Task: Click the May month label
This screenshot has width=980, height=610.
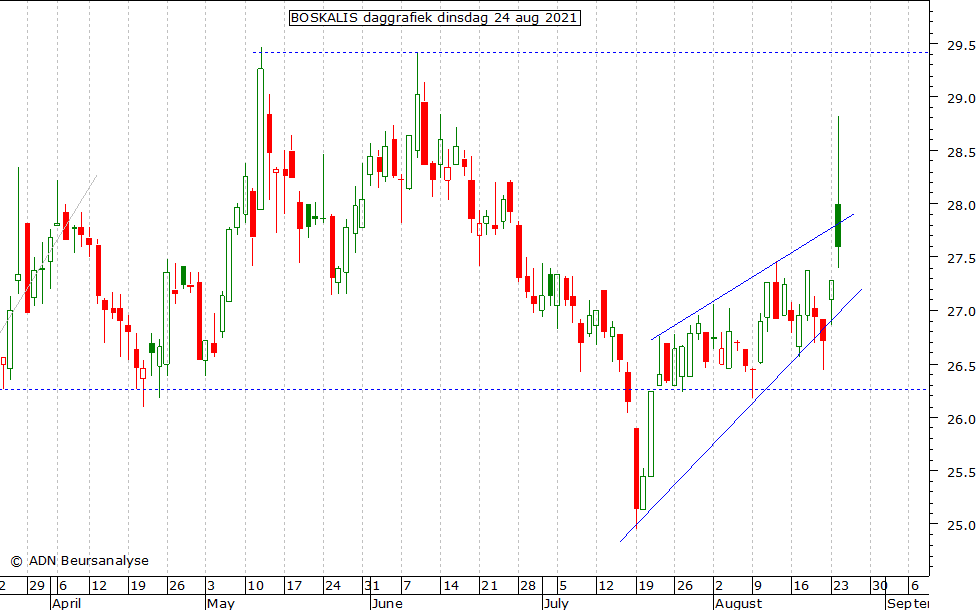Action: pos(221,603)
